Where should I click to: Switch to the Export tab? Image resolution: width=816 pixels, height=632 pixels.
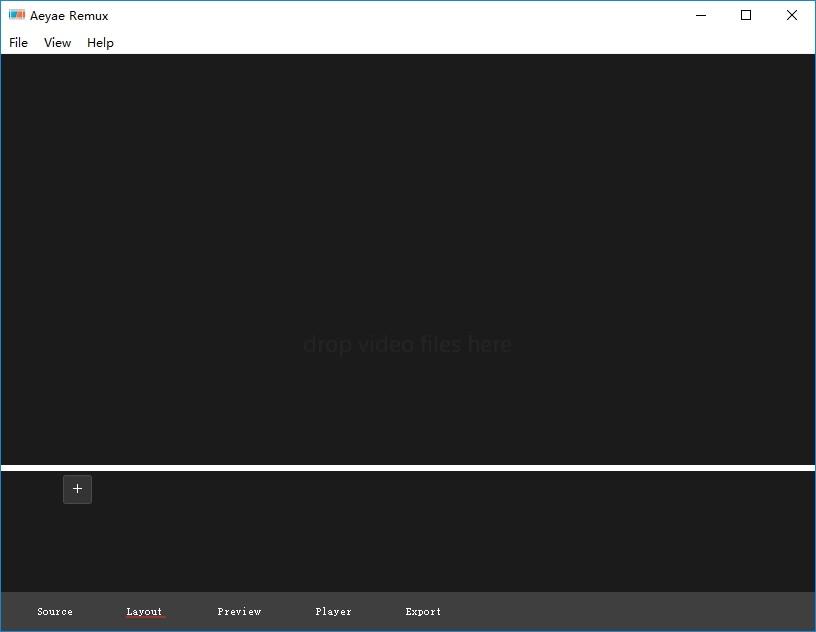pos(423,612)
